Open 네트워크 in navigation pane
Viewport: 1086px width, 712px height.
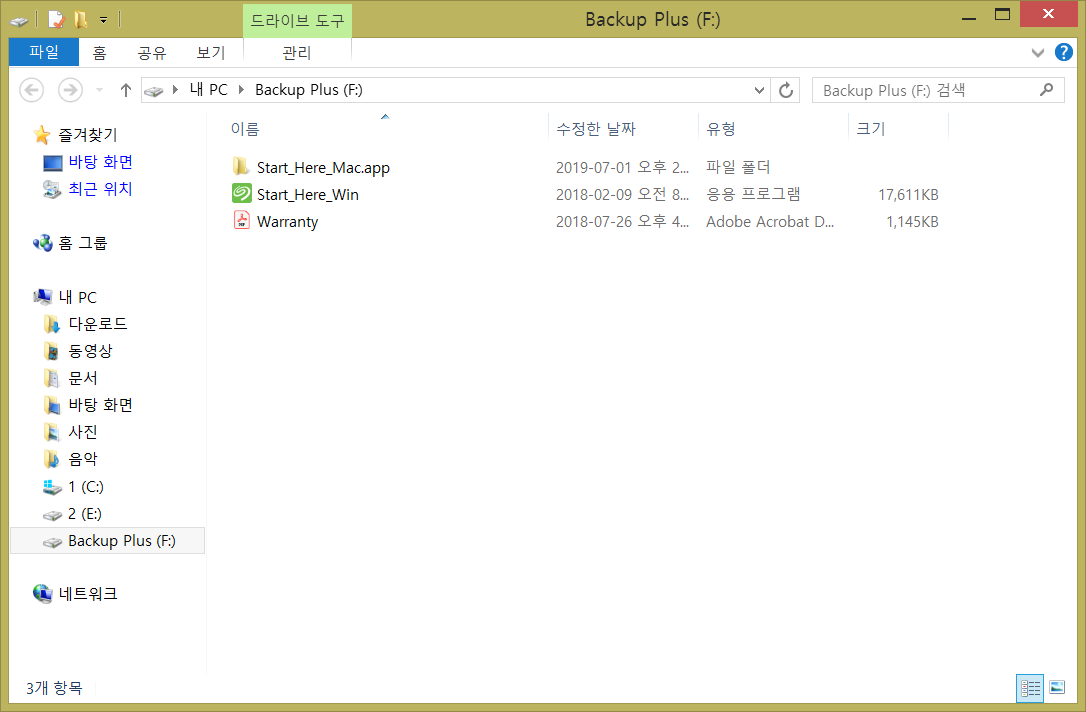[x=88, y=594]
